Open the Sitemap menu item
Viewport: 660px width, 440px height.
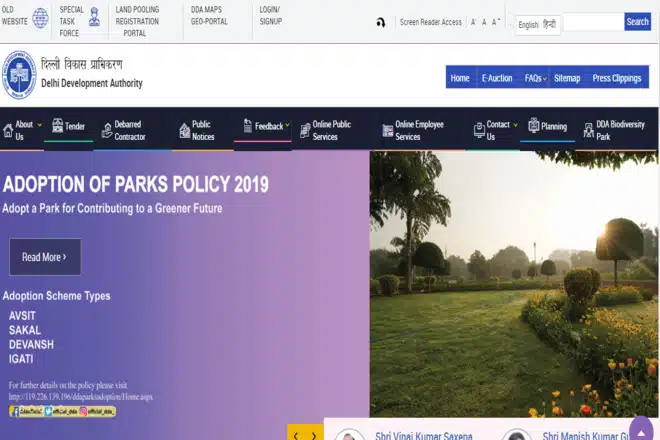coord(567,78)
